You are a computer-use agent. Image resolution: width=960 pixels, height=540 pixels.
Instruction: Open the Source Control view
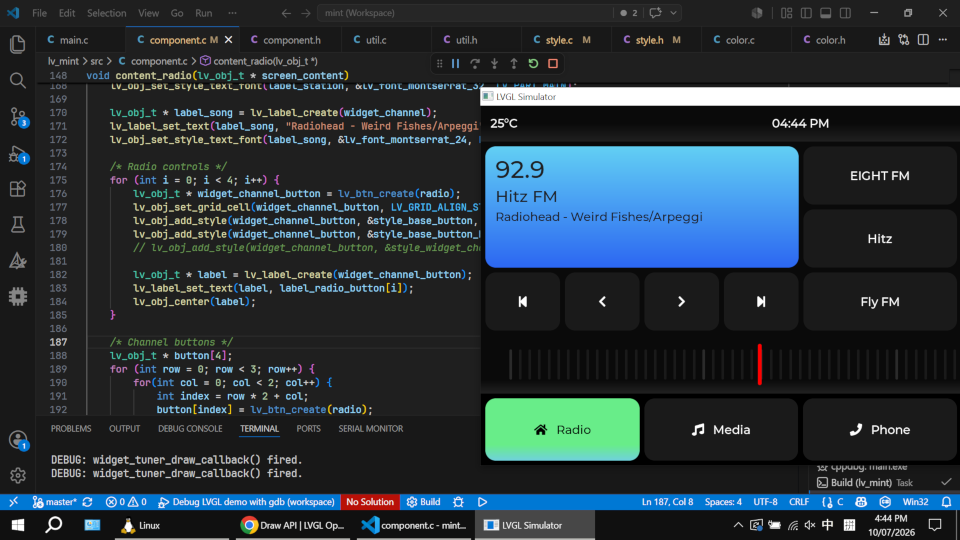[x=18, y=116]
